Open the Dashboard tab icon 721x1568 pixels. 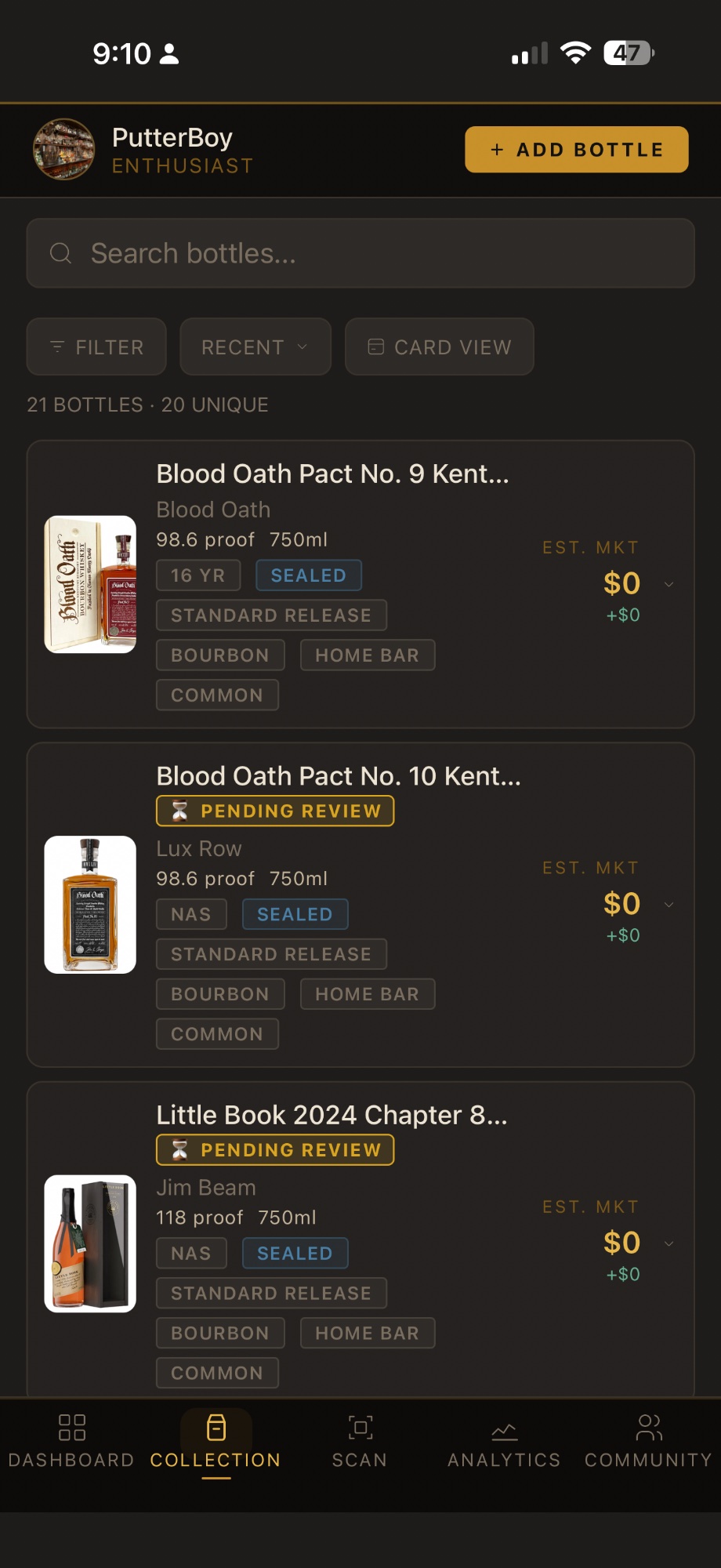point(71,1427)
